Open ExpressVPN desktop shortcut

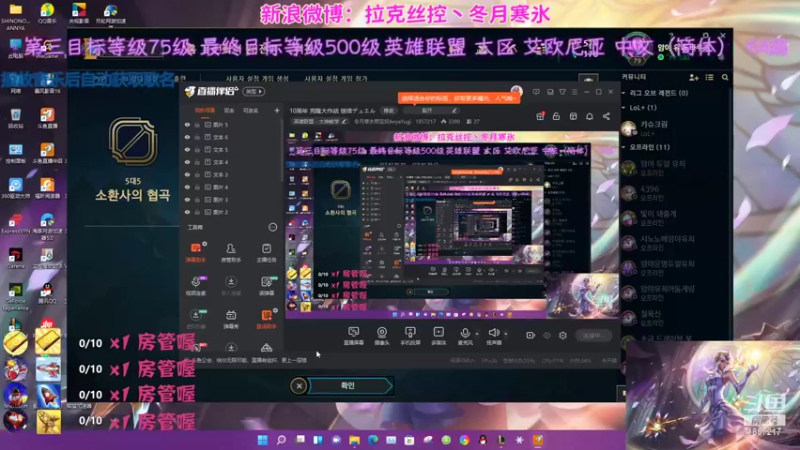point(15,223)
